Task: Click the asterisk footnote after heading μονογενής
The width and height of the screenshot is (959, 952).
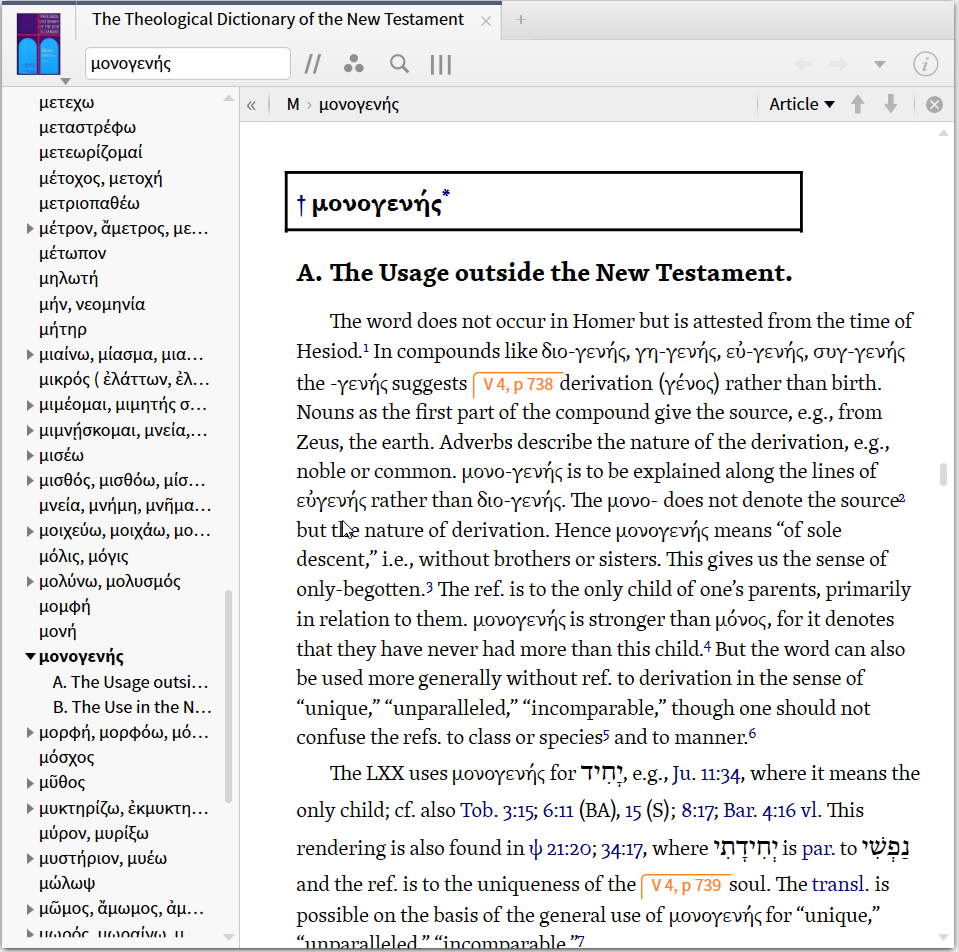Action: click(446, 193)
